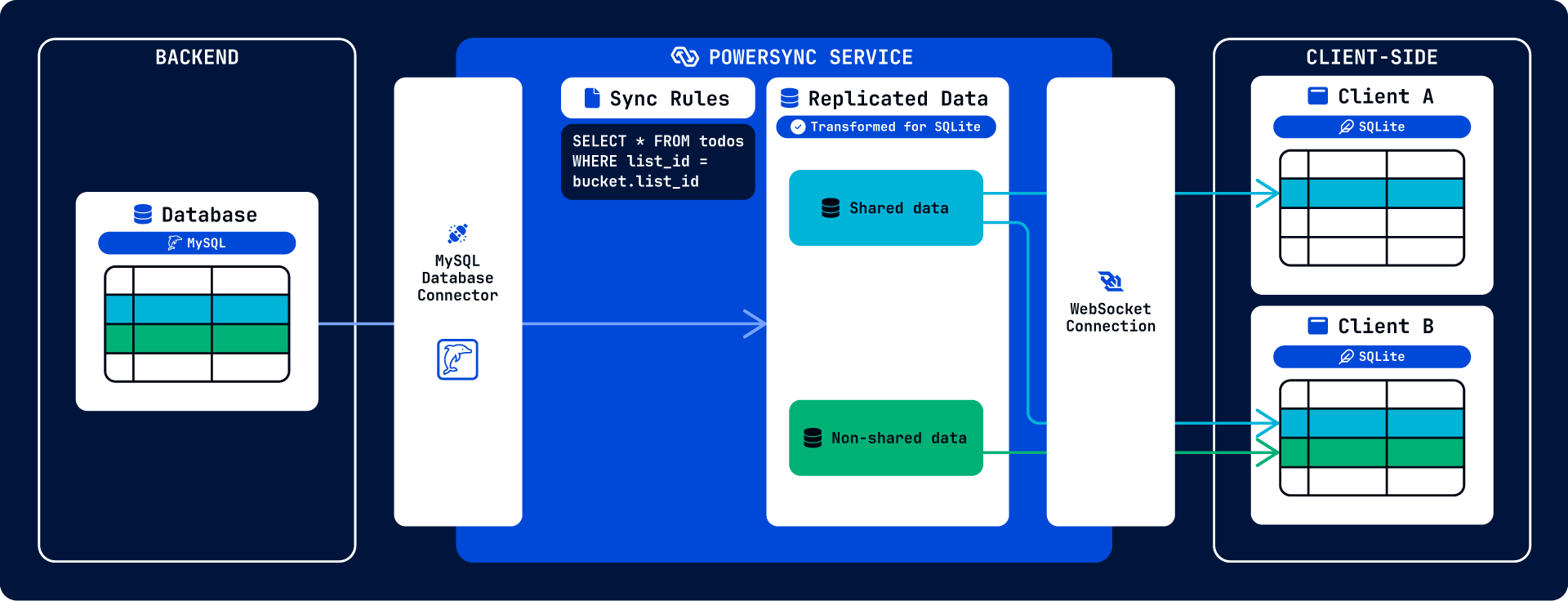Click the green row in the Backend database table
This screenshot has width=1568, height=601.
(197, 339)
